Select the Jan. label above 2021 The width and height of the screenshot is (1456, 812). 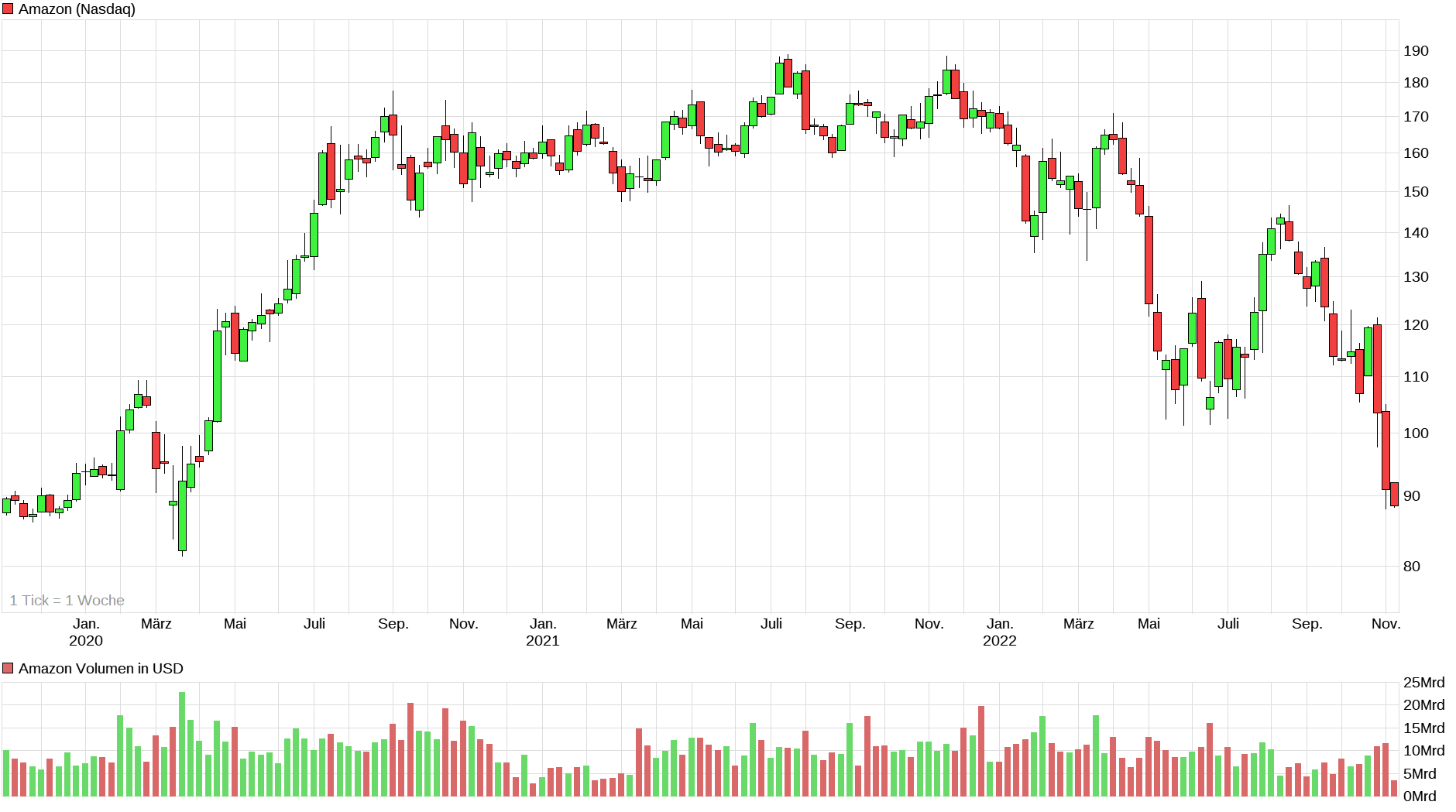click(543, 624)
